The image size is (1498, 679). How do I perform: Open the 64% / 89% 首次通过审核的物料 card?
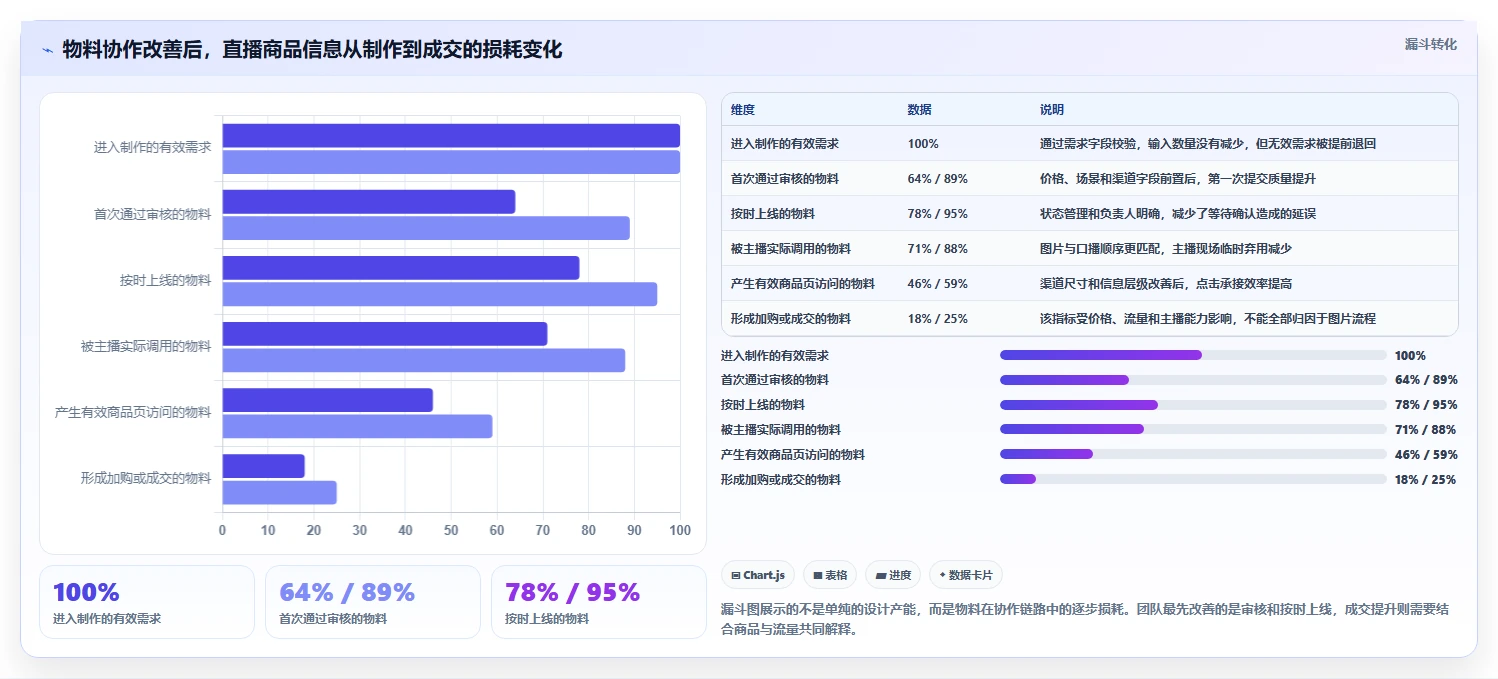[373, 602]
